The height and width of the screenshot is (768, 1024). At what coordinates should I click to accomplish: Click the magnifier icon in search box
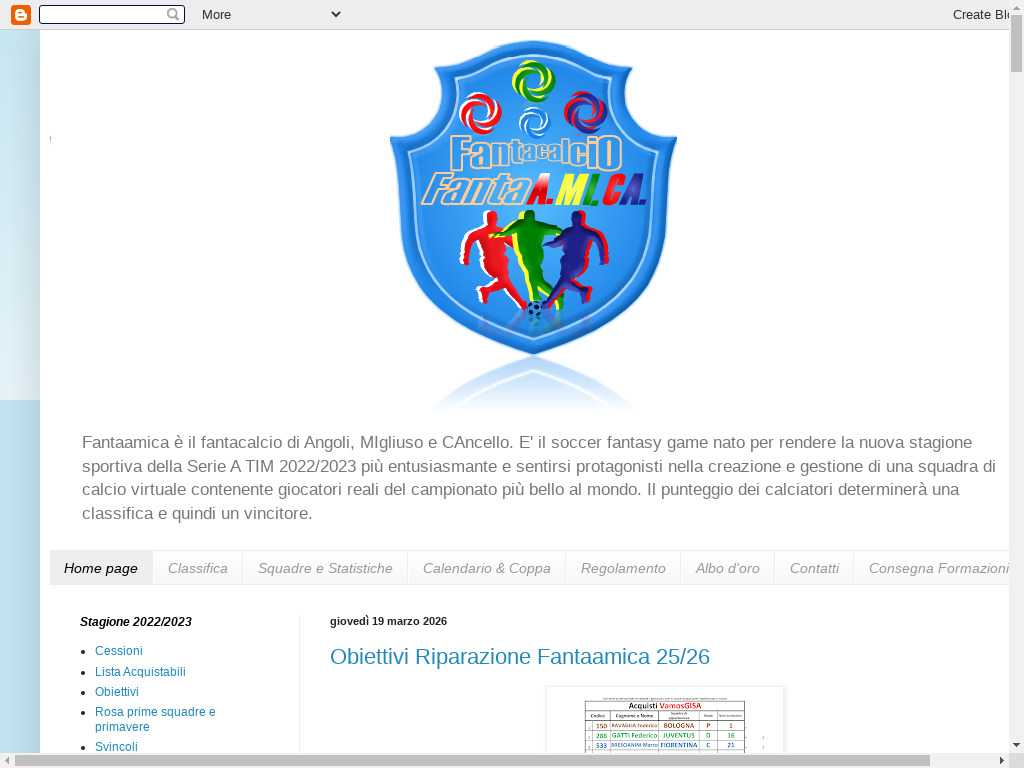coord(173,14)
